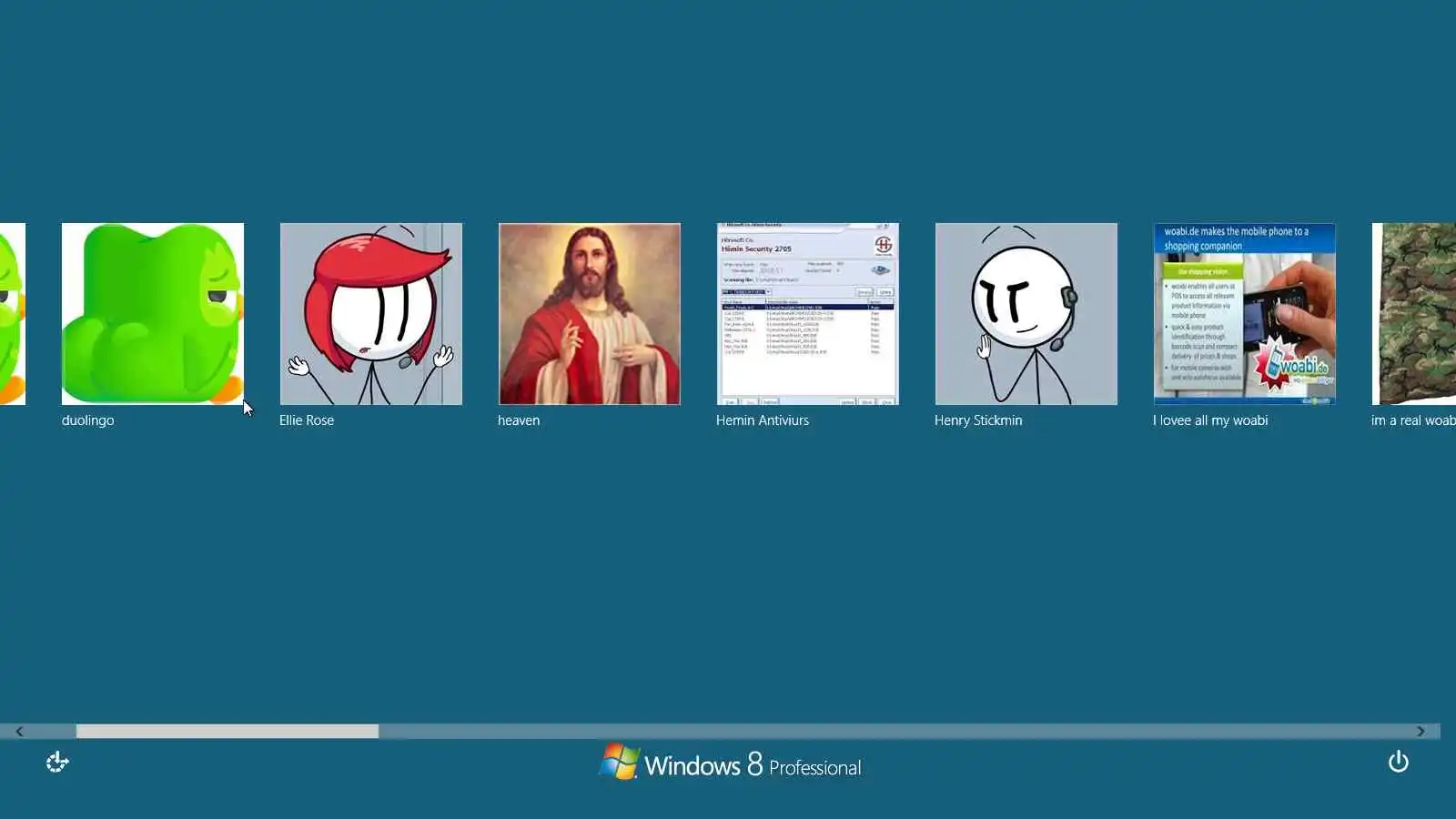The height and width of the screenshot is (819, 1456).
Task: Click the scrollbar left arrow
Action: (x=19, y=732)
